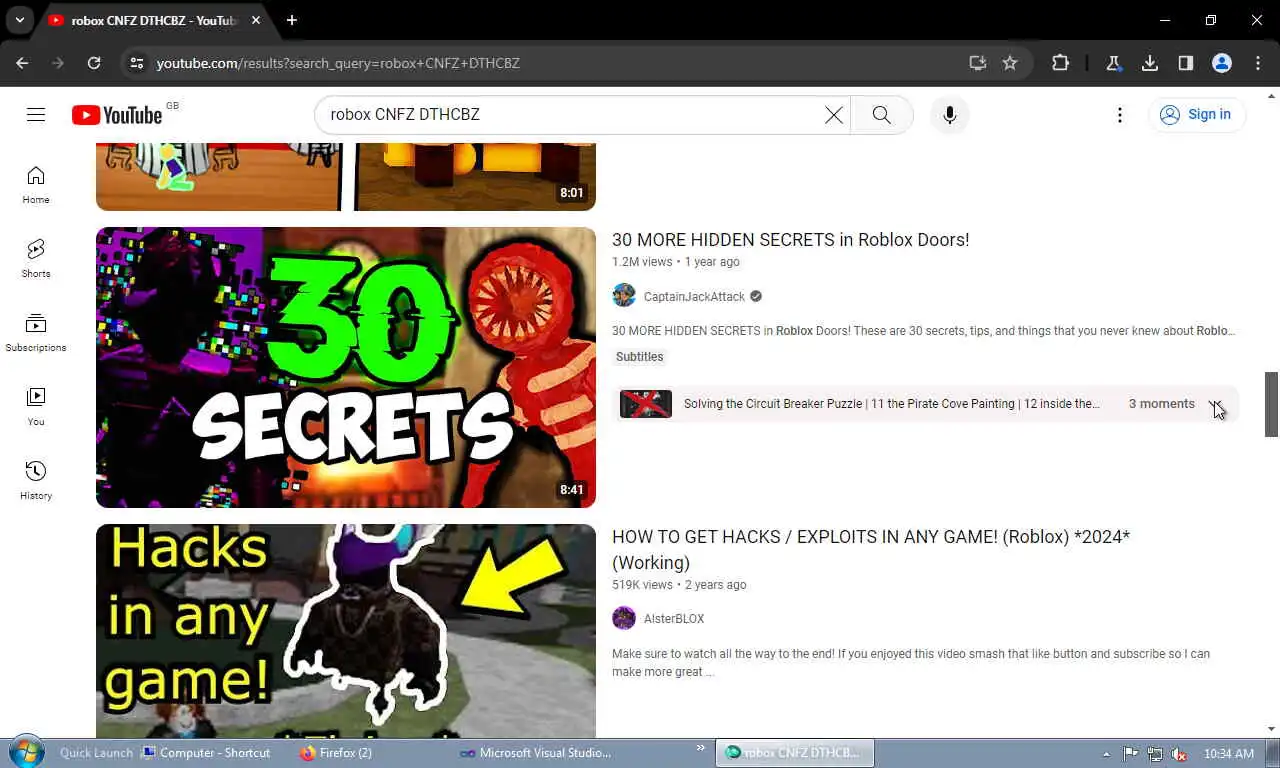The width and height of the screenshot is (1280, 768).
Task: Open the You section in sidebar
Action: [x=36, y=407]
